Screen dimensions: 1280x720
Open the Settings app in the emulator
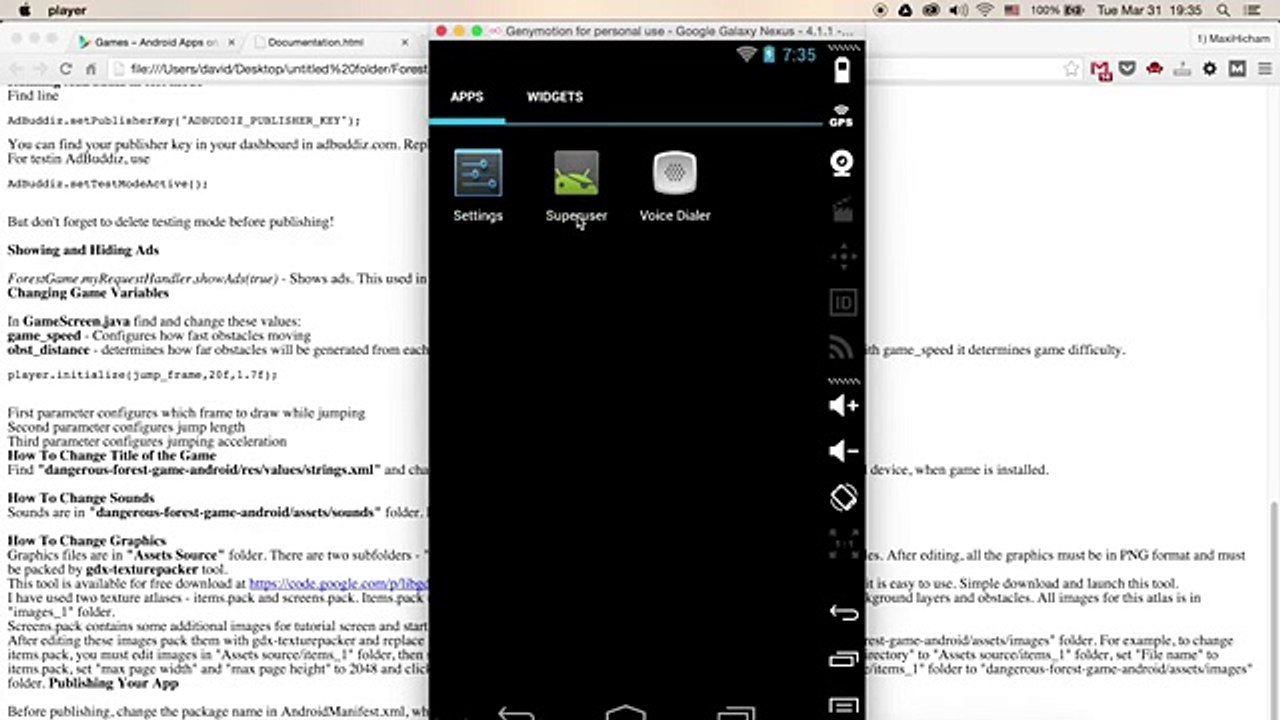tap(478, 186)
